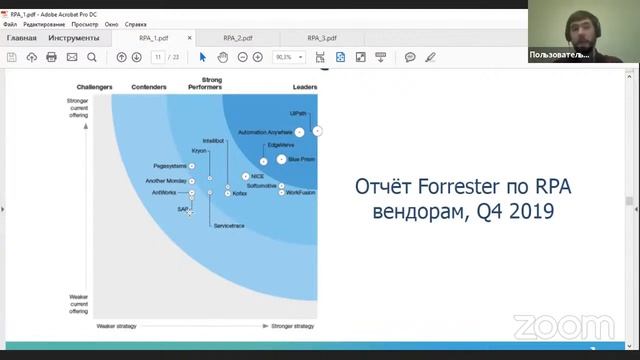Click the vertical scrollbar thumb
The height and width of the screenshot is (360, 640).
(629, 201)
